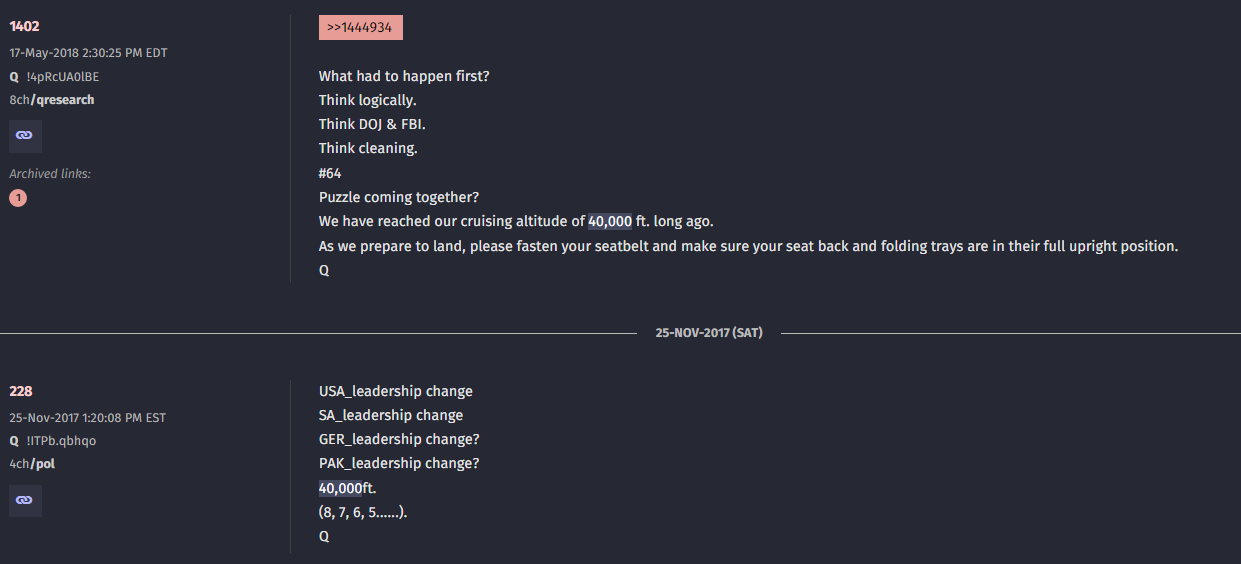Click the #64 line in post 1402
This screenshot has height=564, width=1241.
pos(330,173)
